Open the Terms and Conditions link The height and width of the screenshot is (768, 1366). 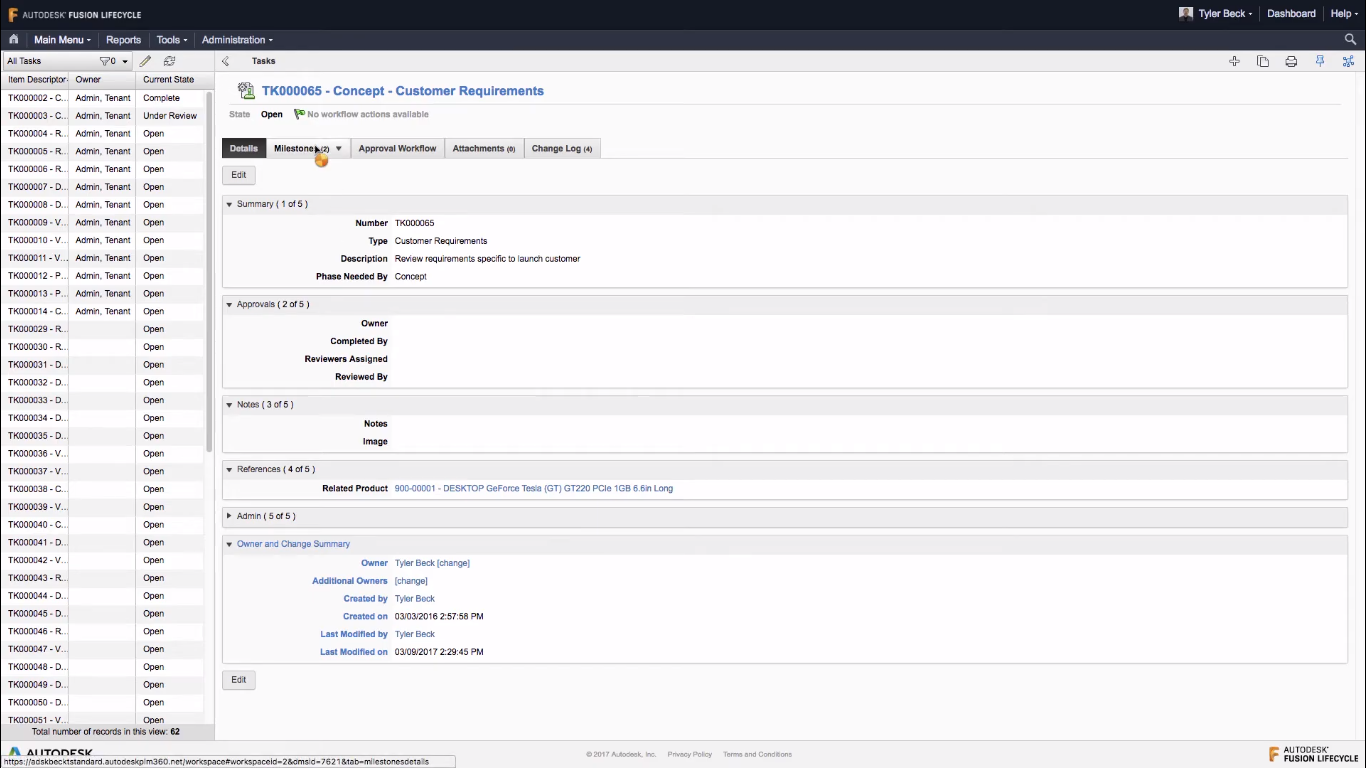(x=757, y=754)
